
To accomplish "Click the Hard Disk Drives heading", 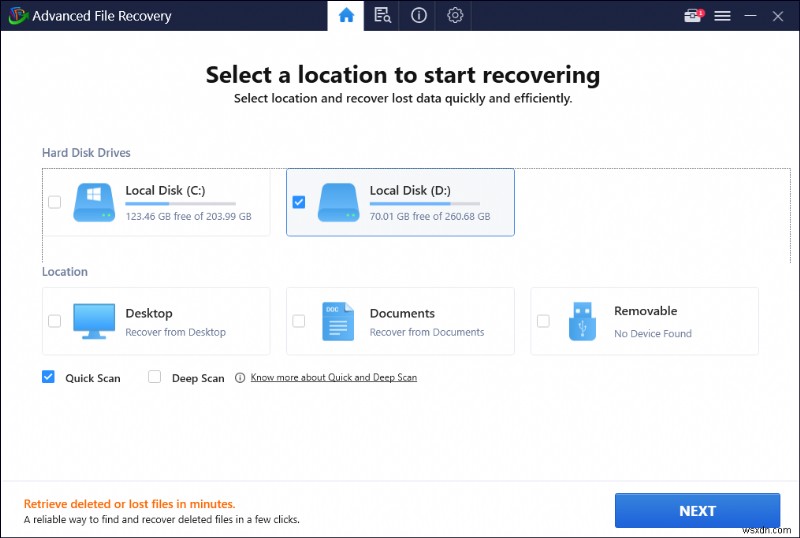I will [86, 153].
